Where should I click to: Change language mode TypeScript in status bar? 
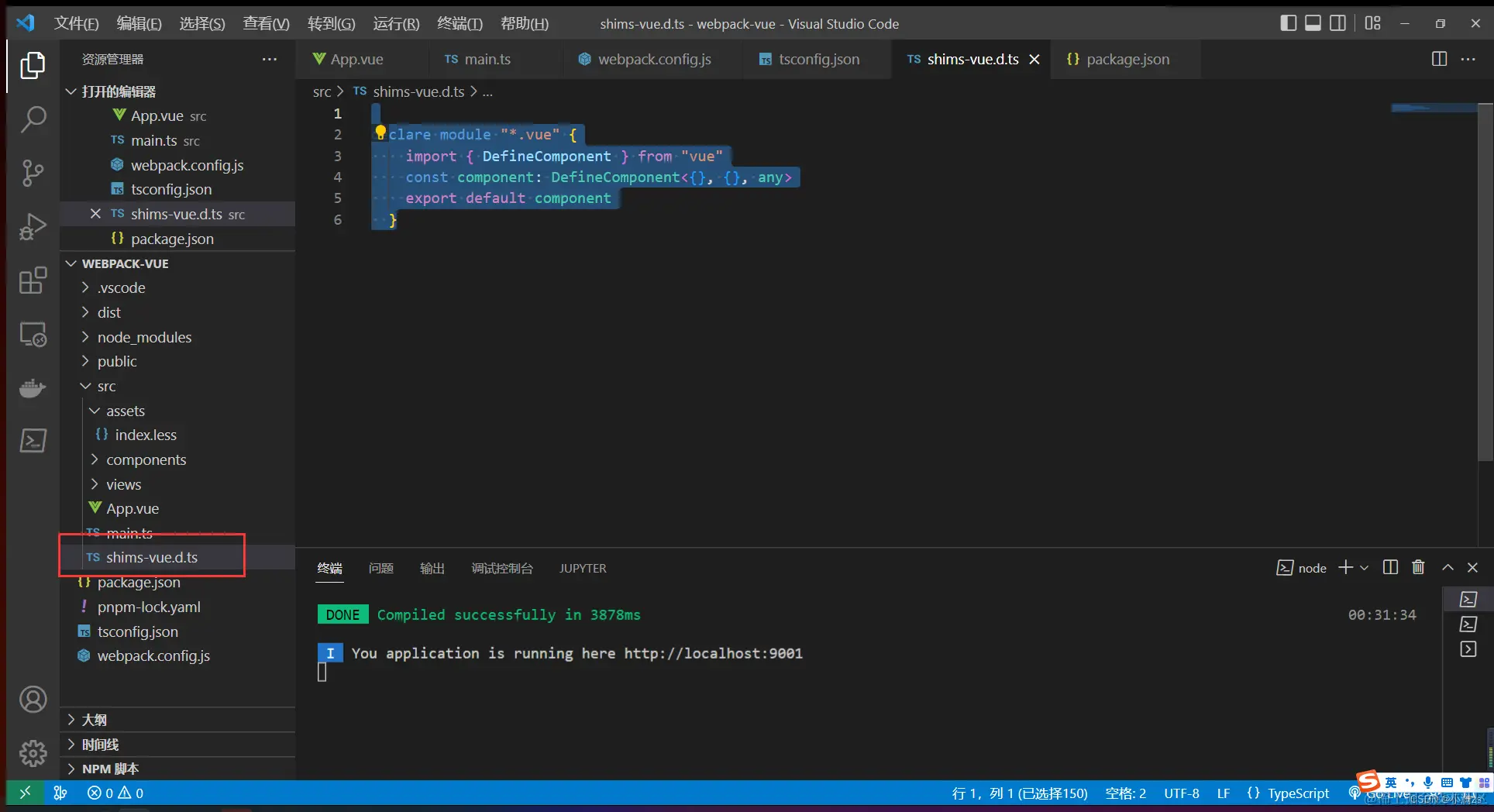[x=1298, y=793]
